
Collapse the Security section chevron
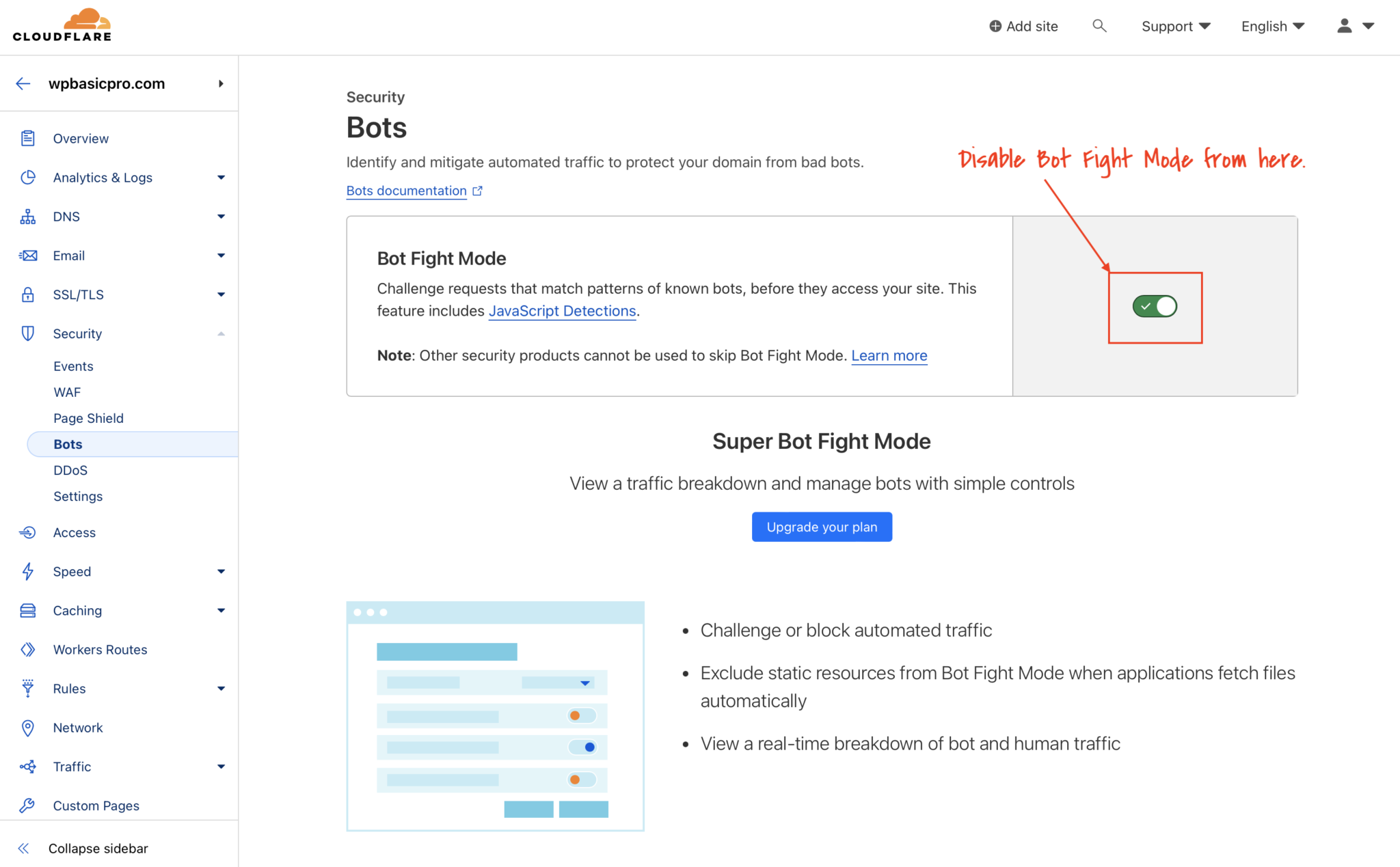(221, 333)
